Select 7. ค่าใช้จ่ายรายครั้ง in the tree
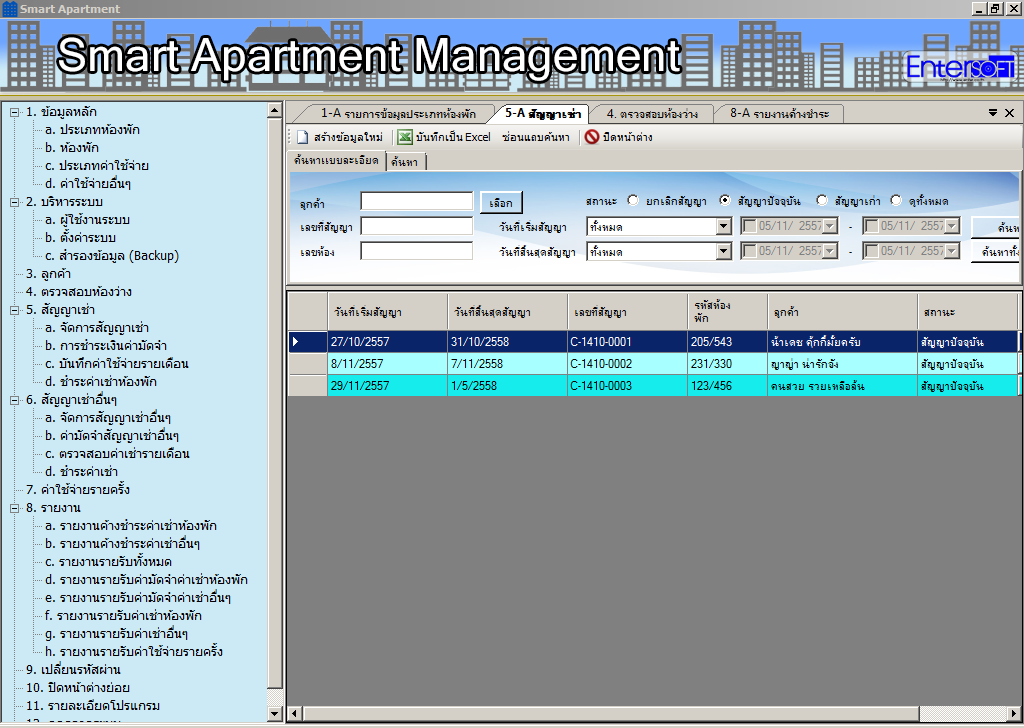Viewport: 1024px width, 728px height. [x=78, y=490]
